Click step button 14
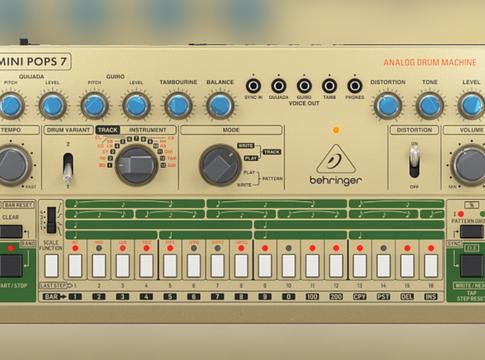485x360 pixels. click(x=383, y=265)
